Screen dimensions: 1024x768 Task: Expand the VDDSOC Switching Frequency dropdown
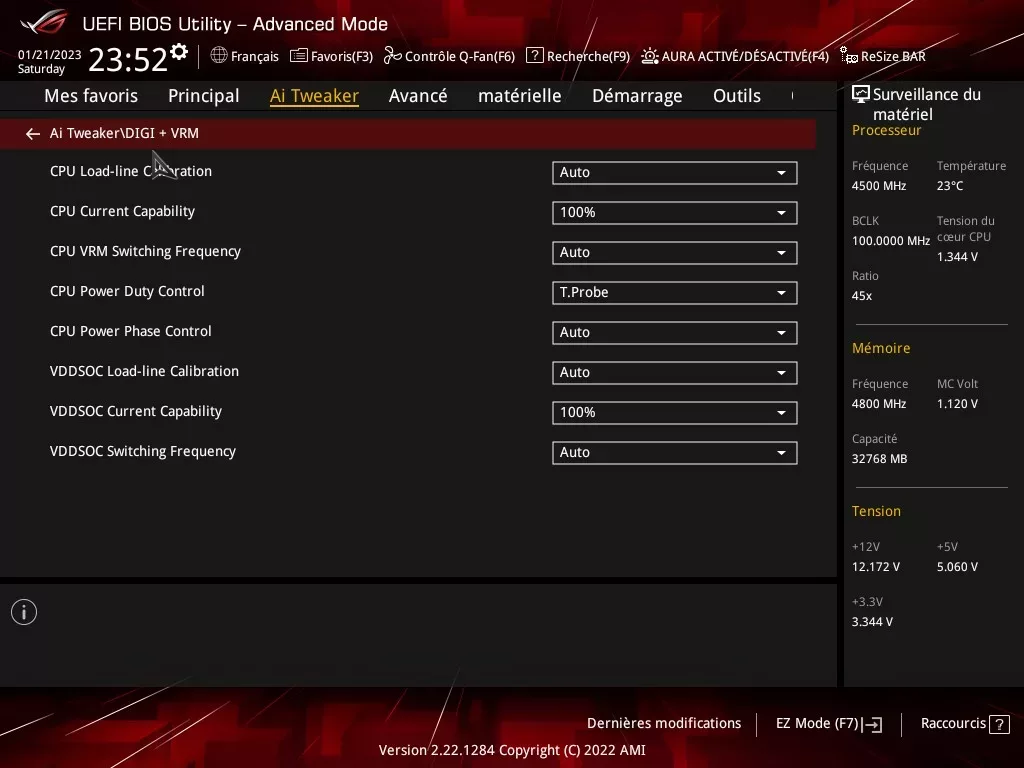point(674,452)
